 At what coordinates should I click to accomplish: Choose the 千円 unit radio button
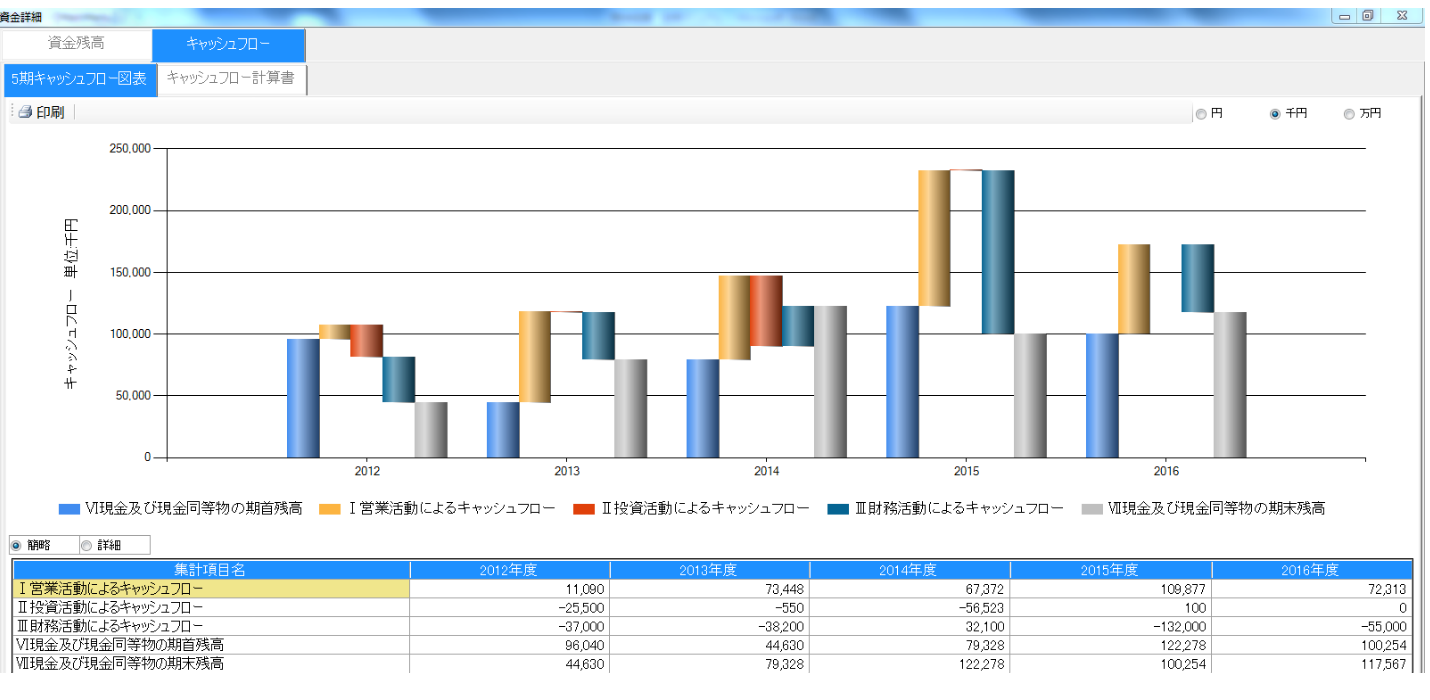coord(1275,114)
